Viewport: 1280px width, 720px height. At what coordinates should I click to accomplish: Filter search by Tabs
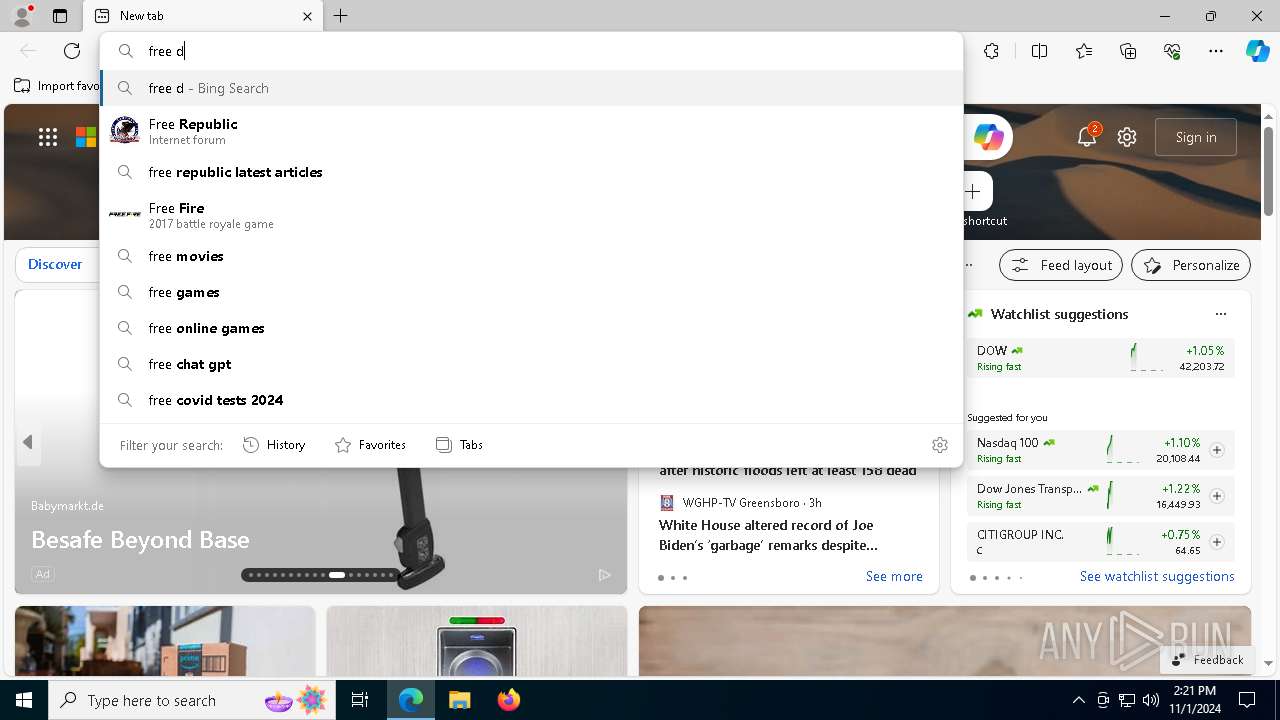pyautogui.click(x=459, y=445)
